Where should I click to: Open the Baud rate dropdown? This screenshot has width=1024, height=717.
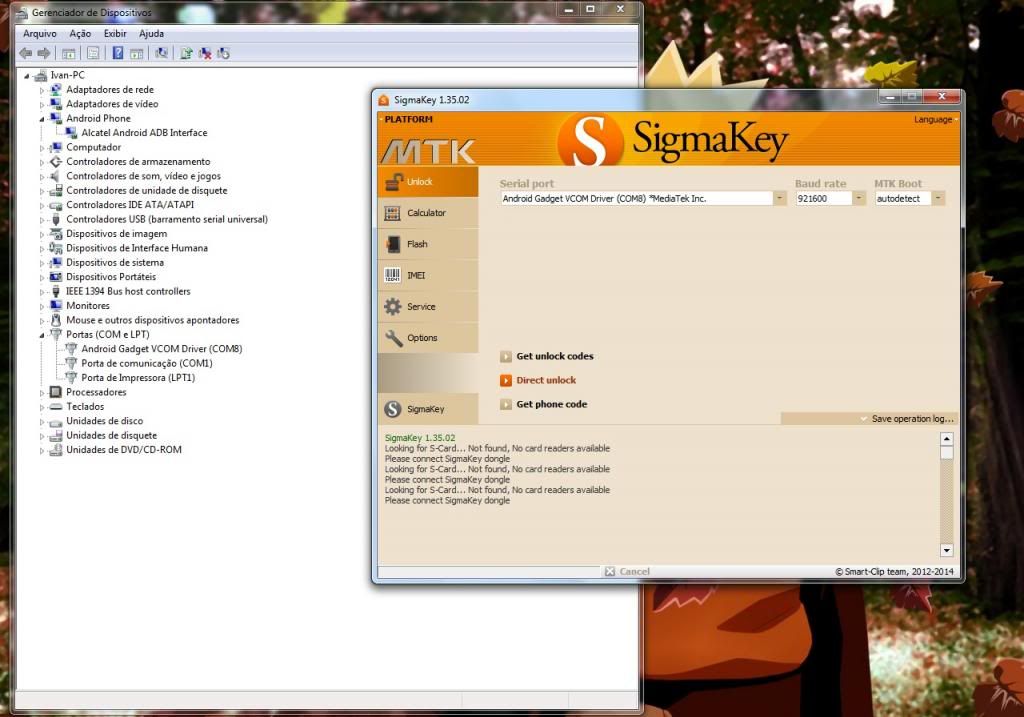point(859,198)
